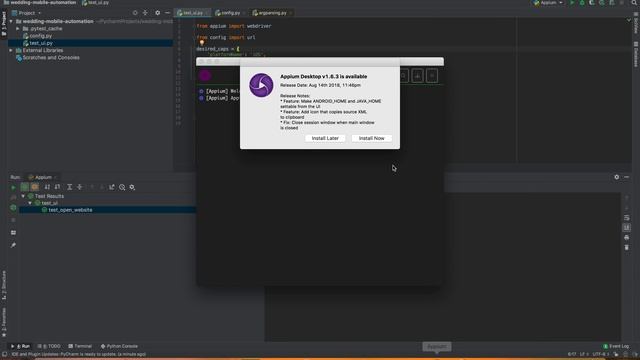Click collapse all icon in Run toolbar

80,187
